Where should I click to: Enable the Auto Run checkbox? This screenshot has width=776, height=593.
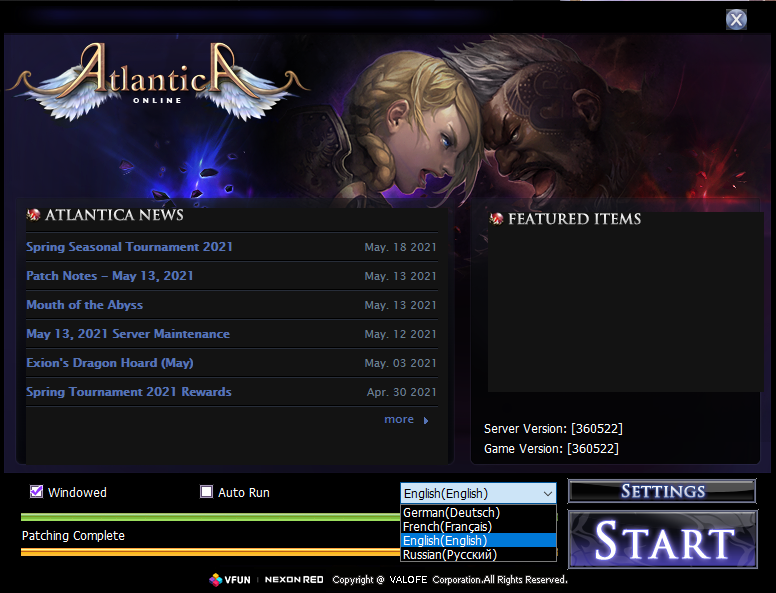206,492
